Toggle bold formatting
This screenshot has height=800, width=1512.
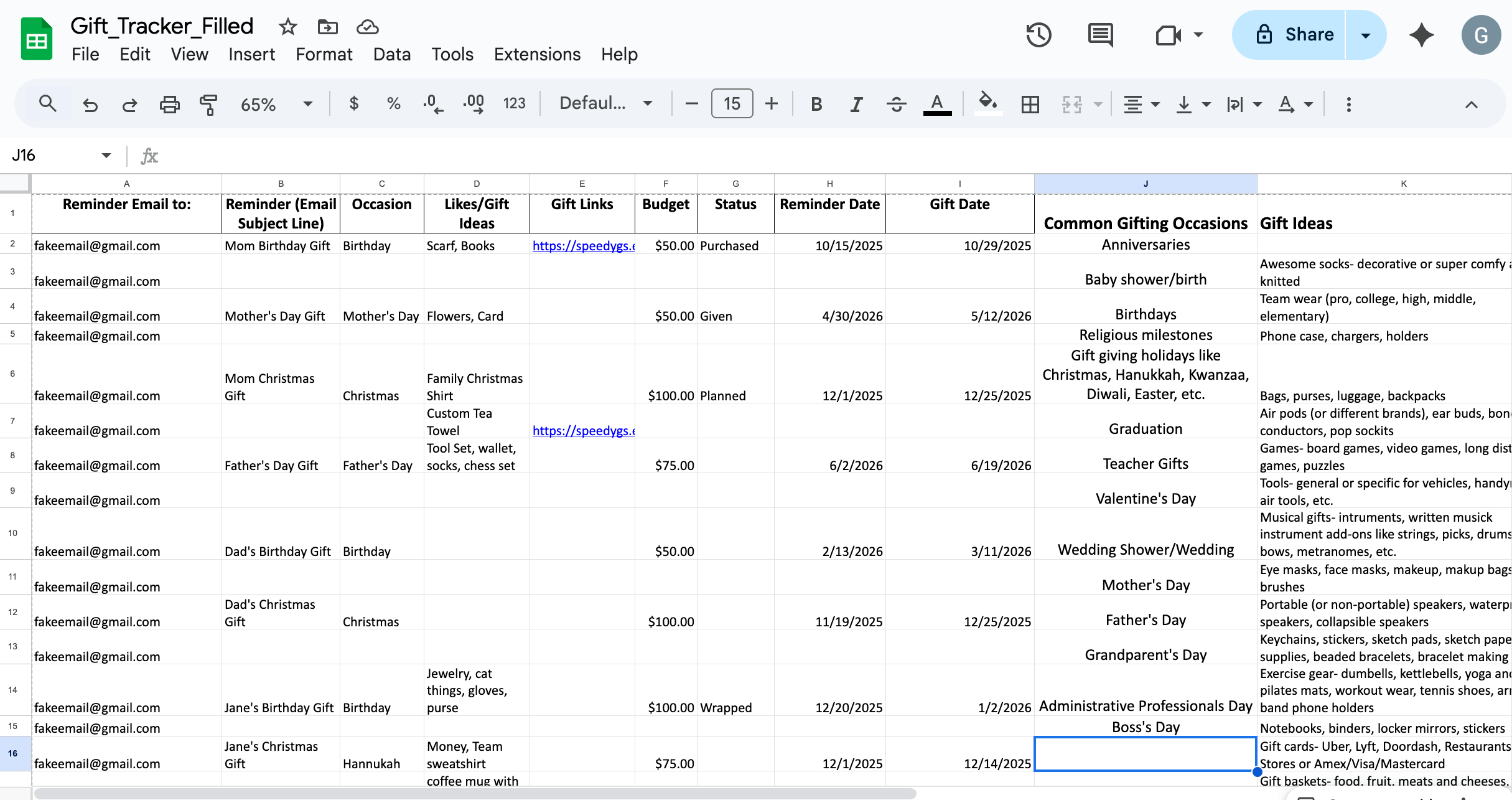pyautogui.click(x=816, y=104)
